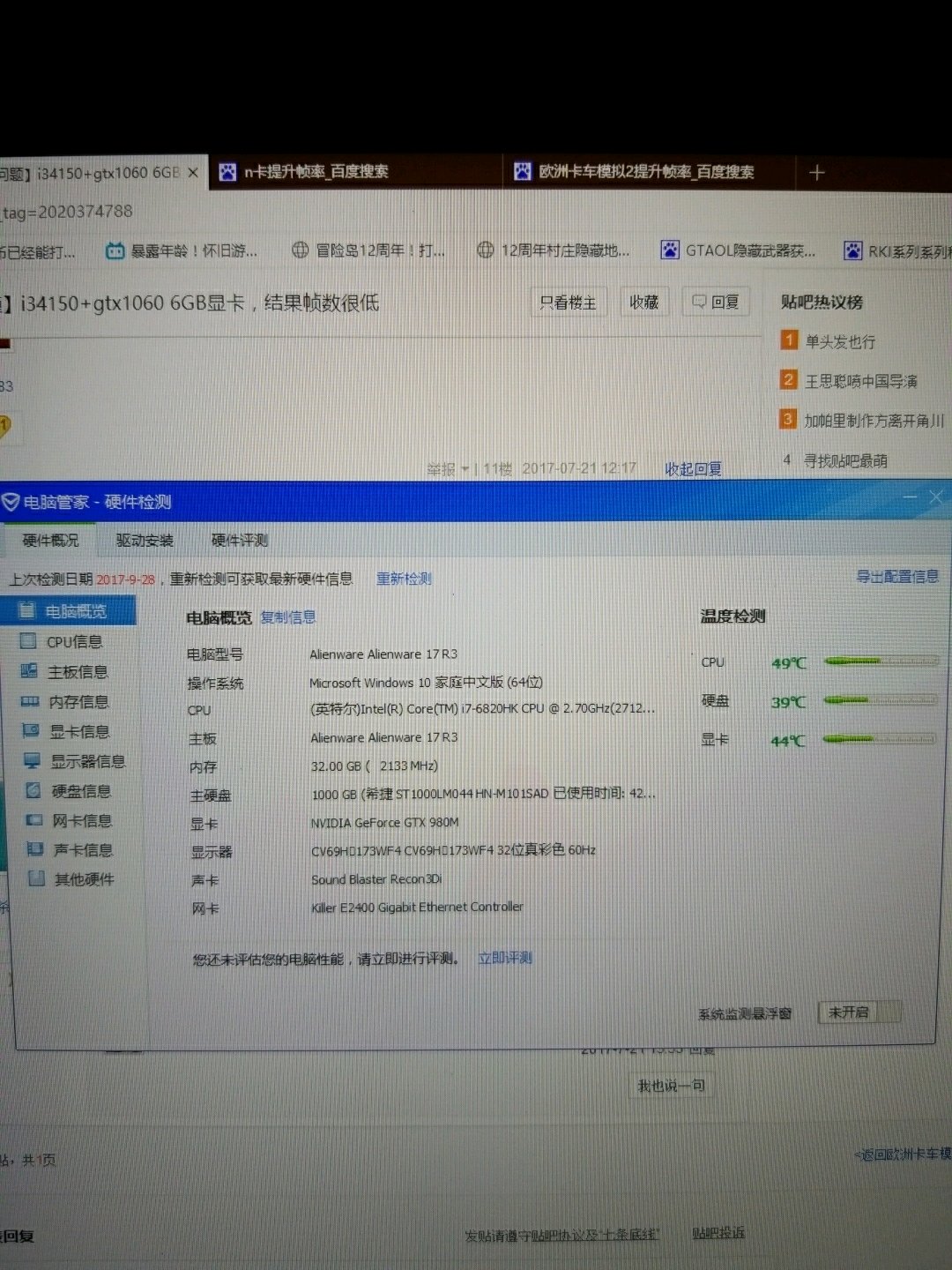Toggle the 系统监测悬浮窗 switch showing 未开启
This screenshot has height=1270, width=952.
pyautogui.click(x=859, y=1012)
